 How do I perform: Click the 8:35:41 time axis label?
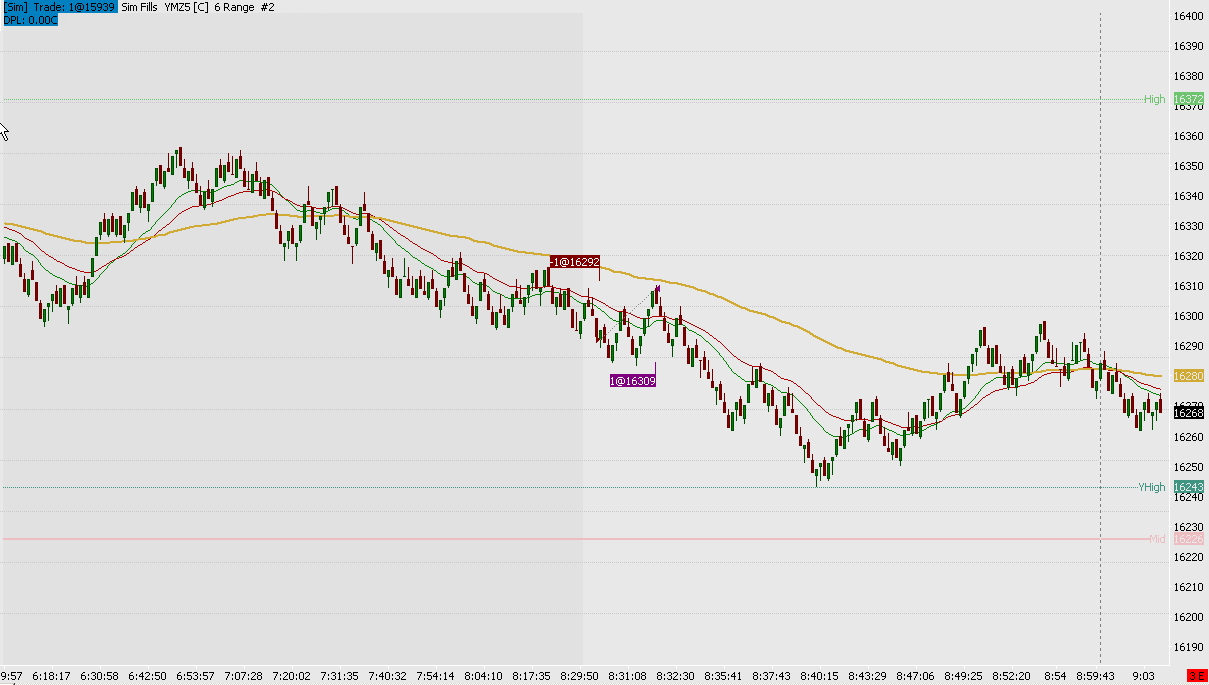[x=723, y=676]
